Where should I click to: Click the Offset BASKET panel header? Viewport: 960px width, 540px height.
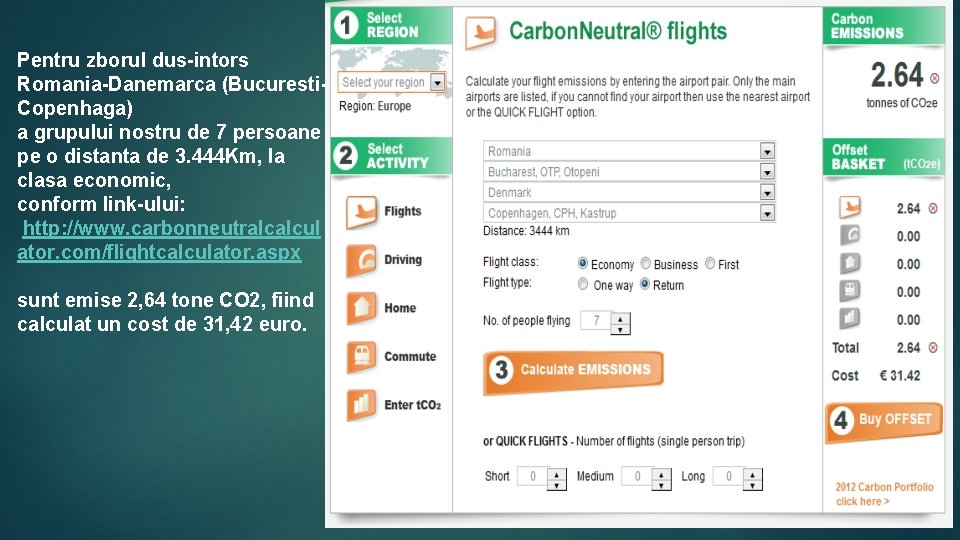(883, 157)
